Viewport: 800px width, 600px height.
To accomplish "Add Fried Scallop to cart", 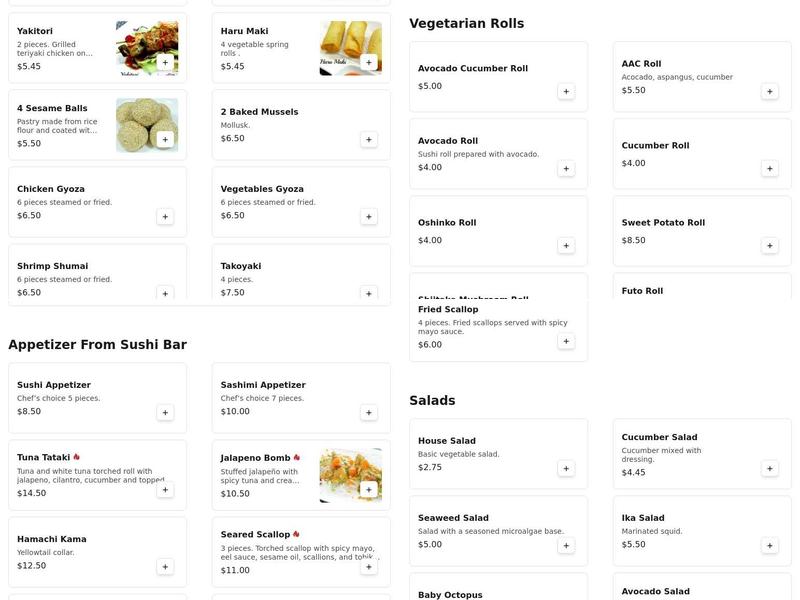I will pos(566,341).
